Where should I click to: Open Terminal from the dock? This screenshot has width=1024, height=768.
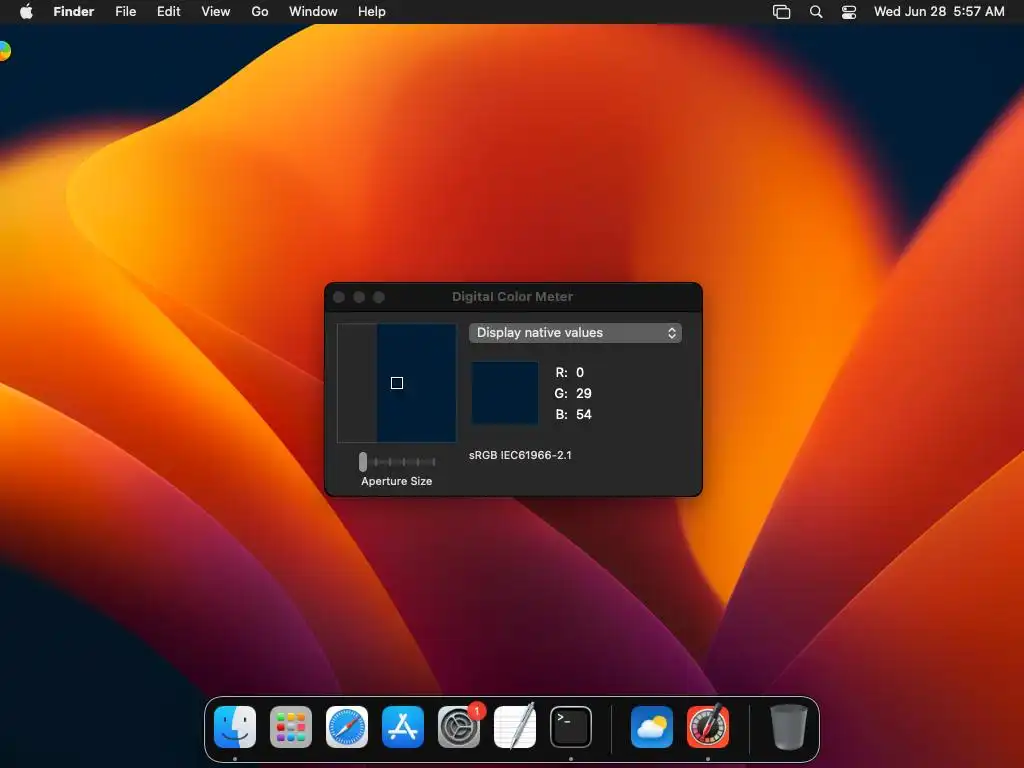(571, 726)
